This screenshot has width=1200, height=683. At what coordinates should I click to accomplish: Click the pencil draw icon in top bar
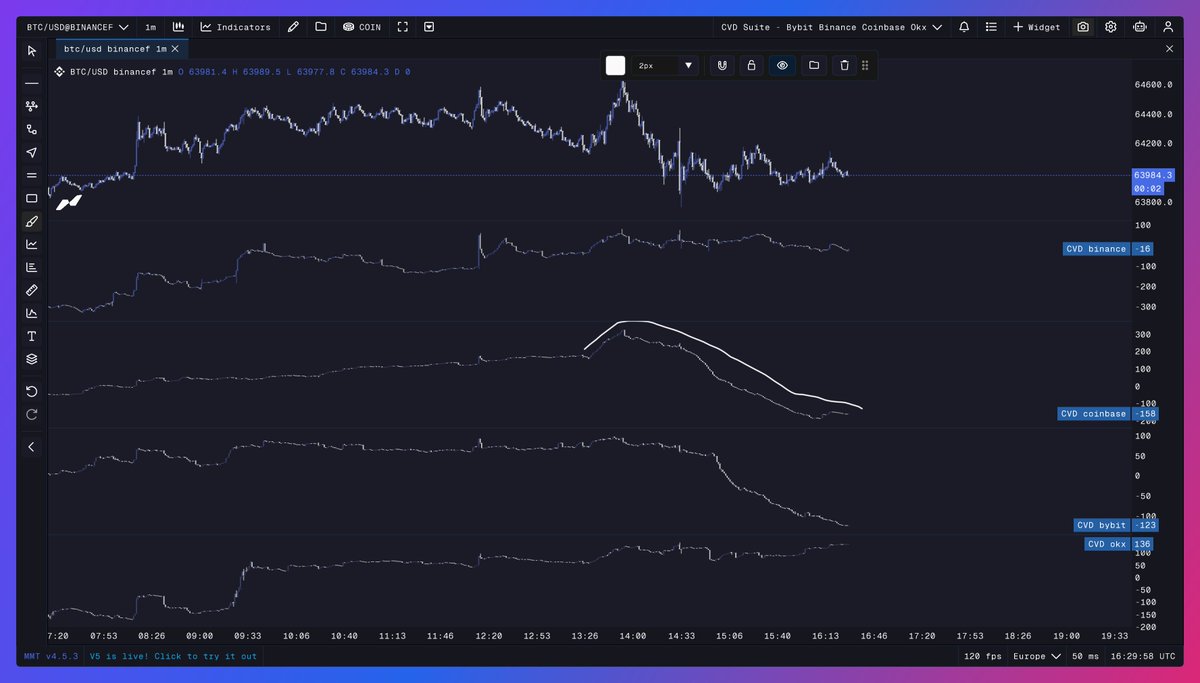click(x=293, y=27)
